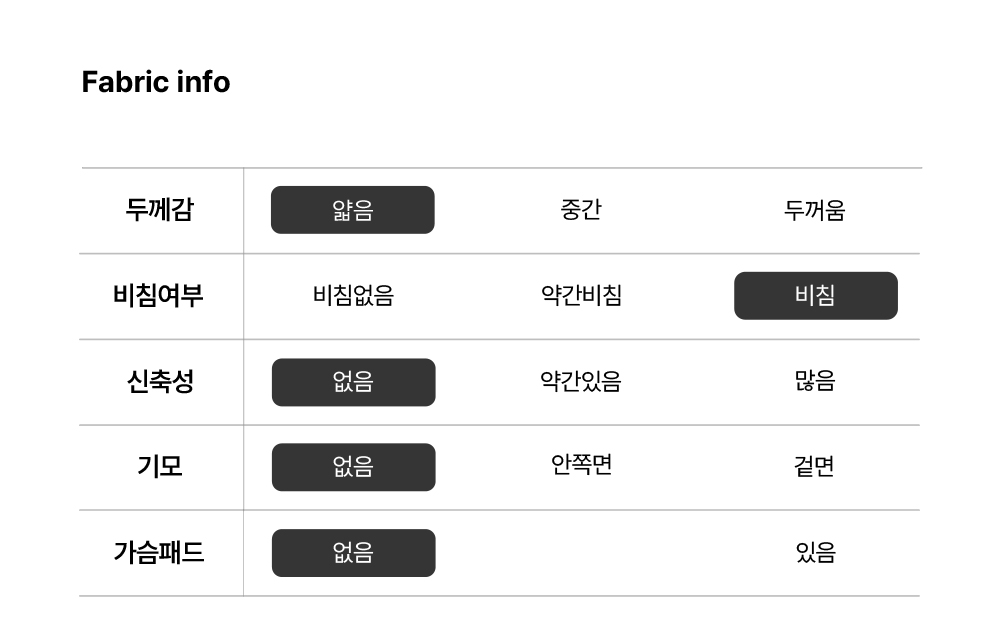Select 없음 in the 신축성 row

tap(353, 382)
